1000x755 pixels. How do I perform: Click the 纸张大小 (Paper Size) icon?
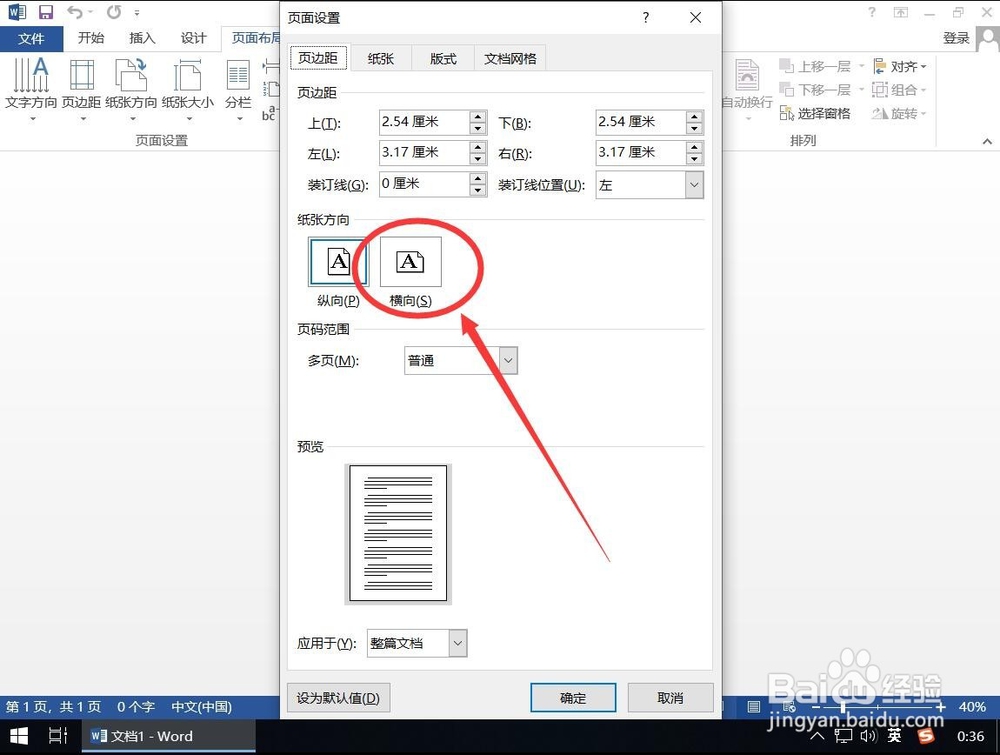click(188, 90)
